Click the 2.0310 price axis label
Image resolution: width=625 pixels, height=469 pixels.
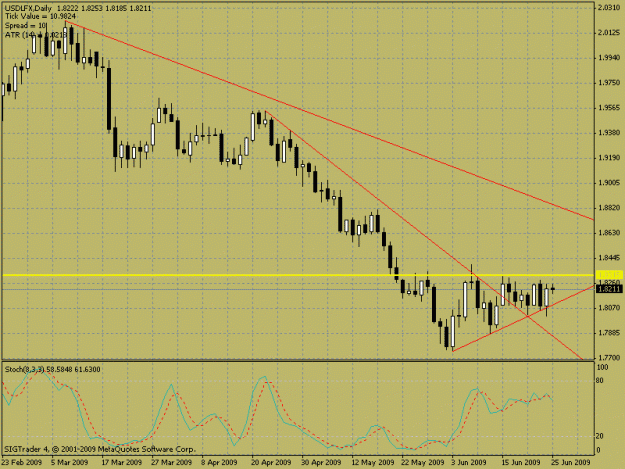609,8
